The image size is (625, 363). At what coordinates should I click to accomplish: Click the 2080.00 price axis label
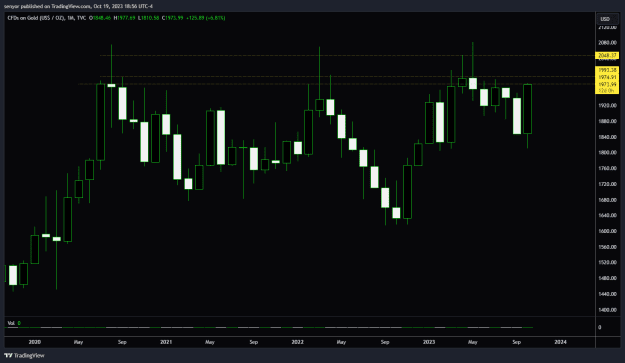coord(607,43)
